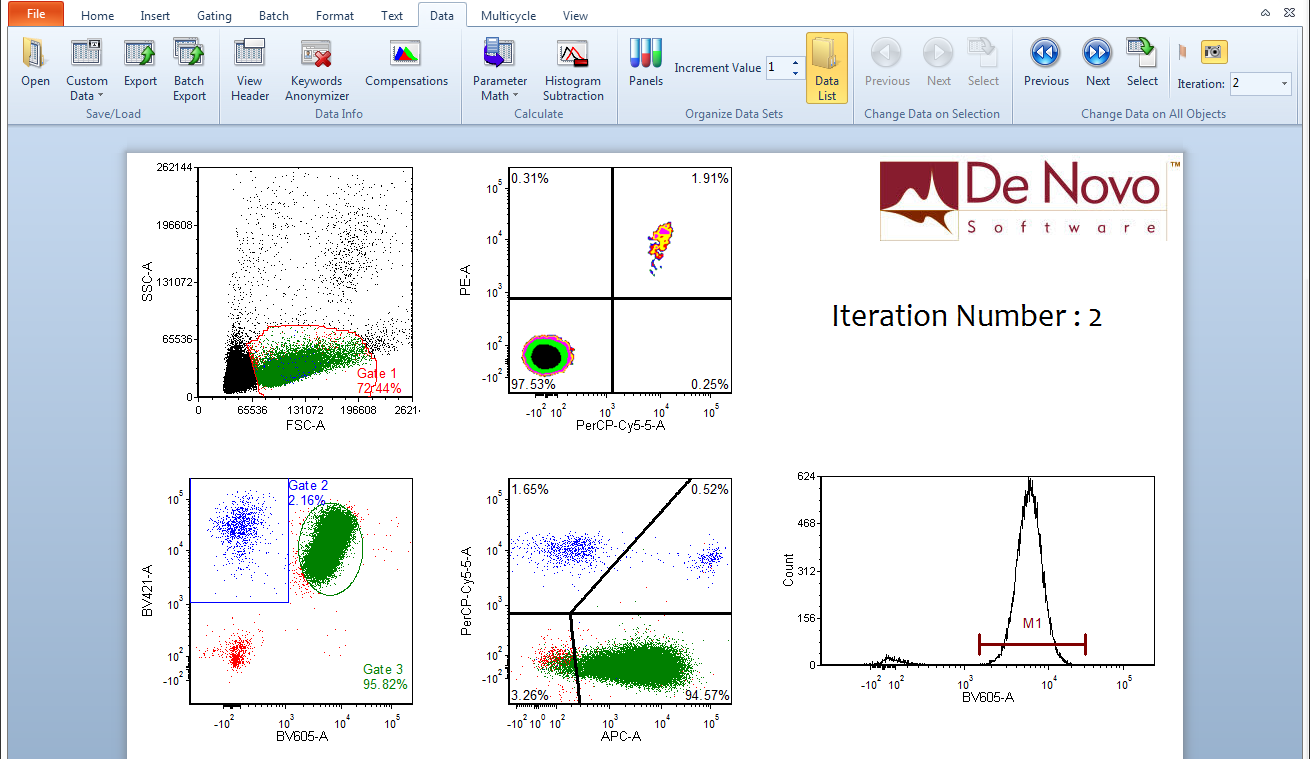1310x759 pixels.
Task: Toggle the flag icon beside the camera
Action: pos(1182,52)
